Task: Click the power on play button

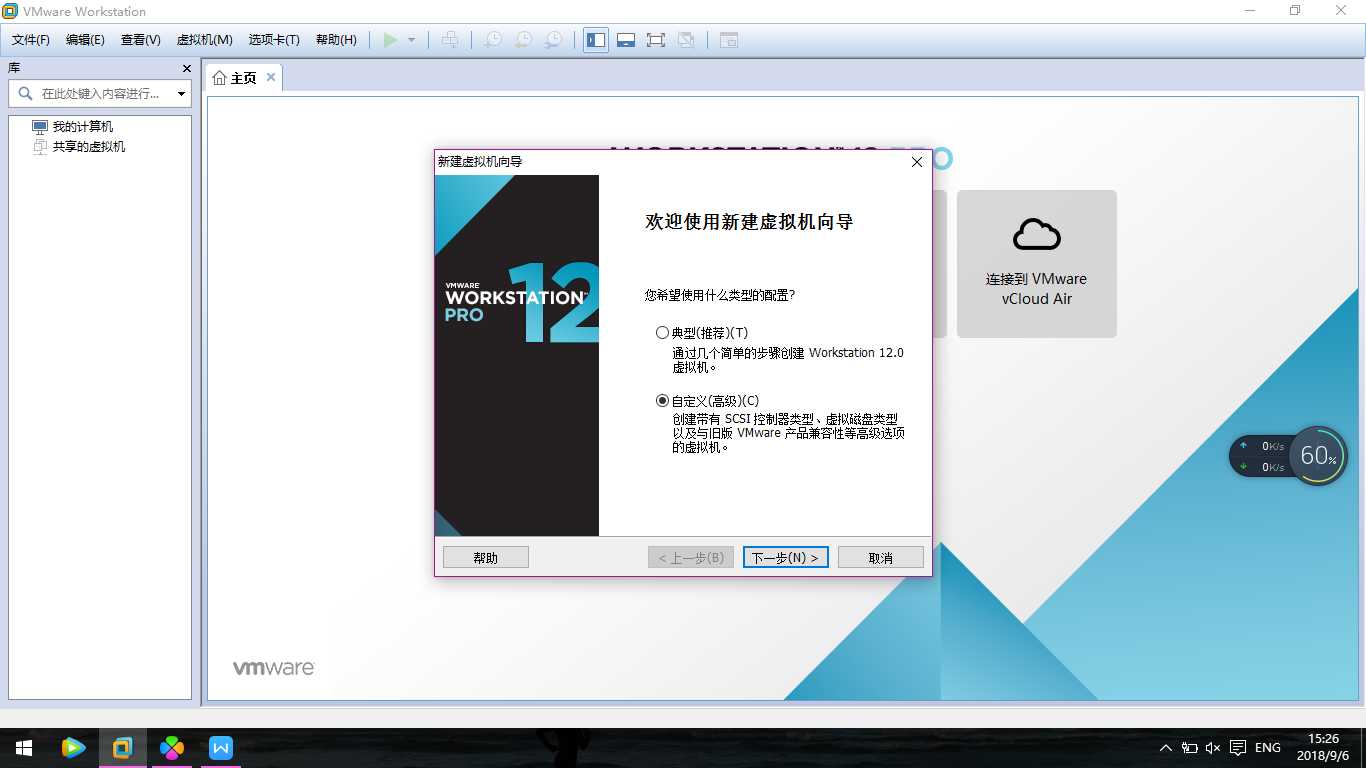Action: point(390,40)
